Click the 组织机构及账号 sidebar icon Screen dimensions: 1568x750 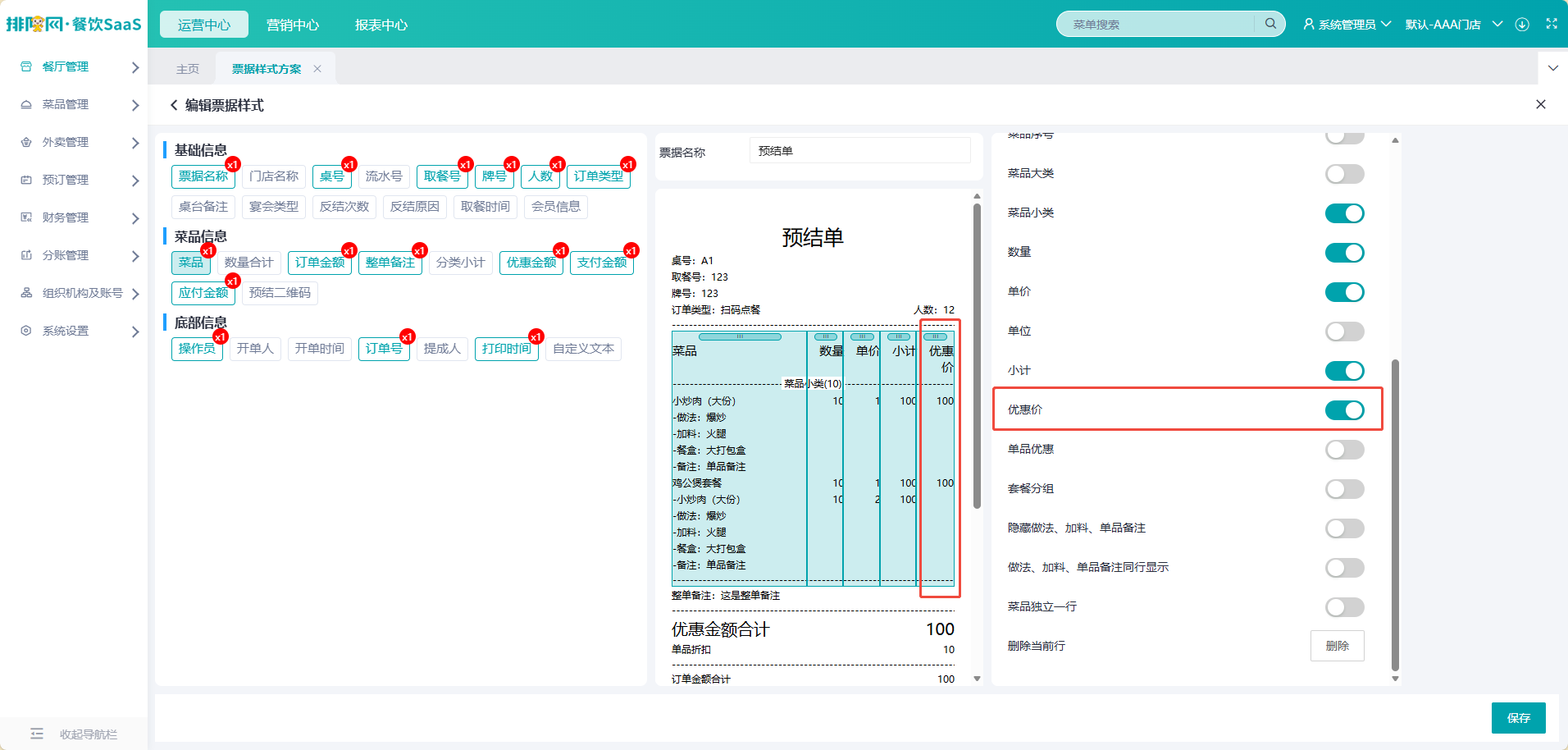pyautogui.click(x=26, y=293)
